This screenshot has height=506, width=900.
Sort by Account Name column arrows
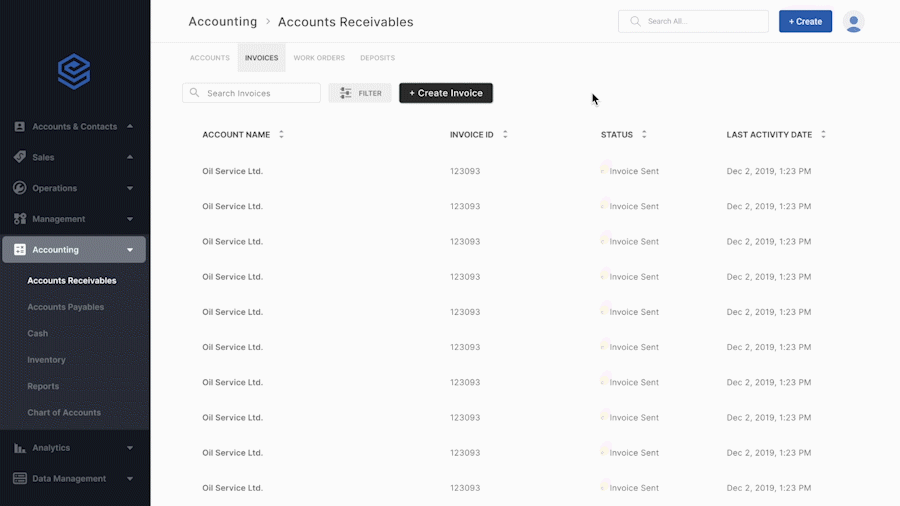pyautogui.click(x=281, y=134)
